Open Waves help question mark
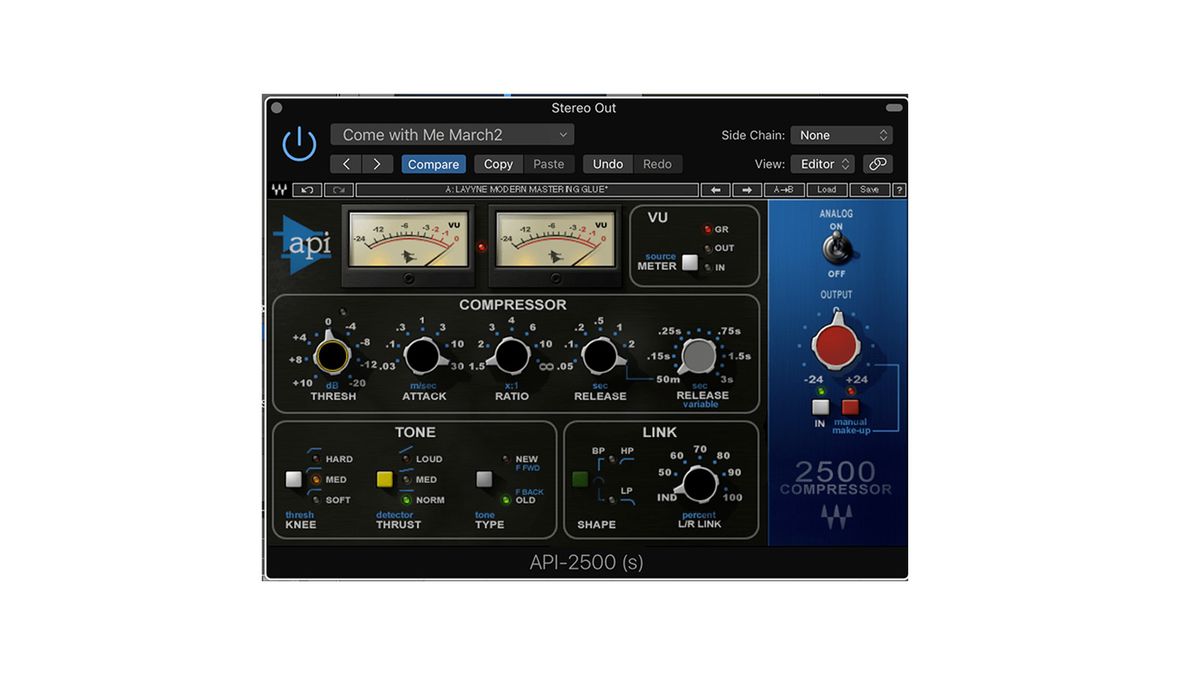 [x=899, y=190]
